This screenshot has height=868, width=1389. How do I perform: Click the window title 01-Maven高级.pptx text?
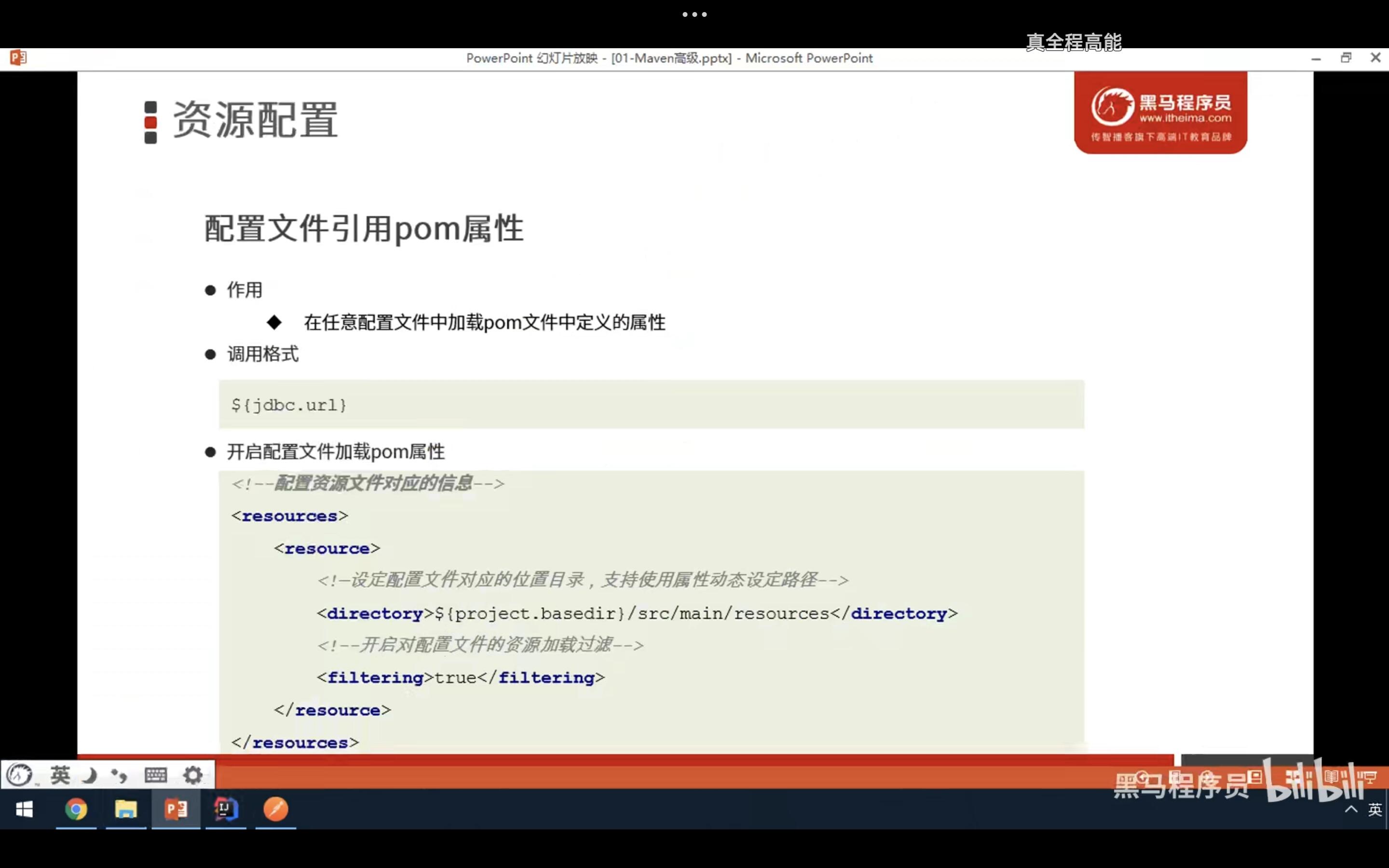[671, 58]
